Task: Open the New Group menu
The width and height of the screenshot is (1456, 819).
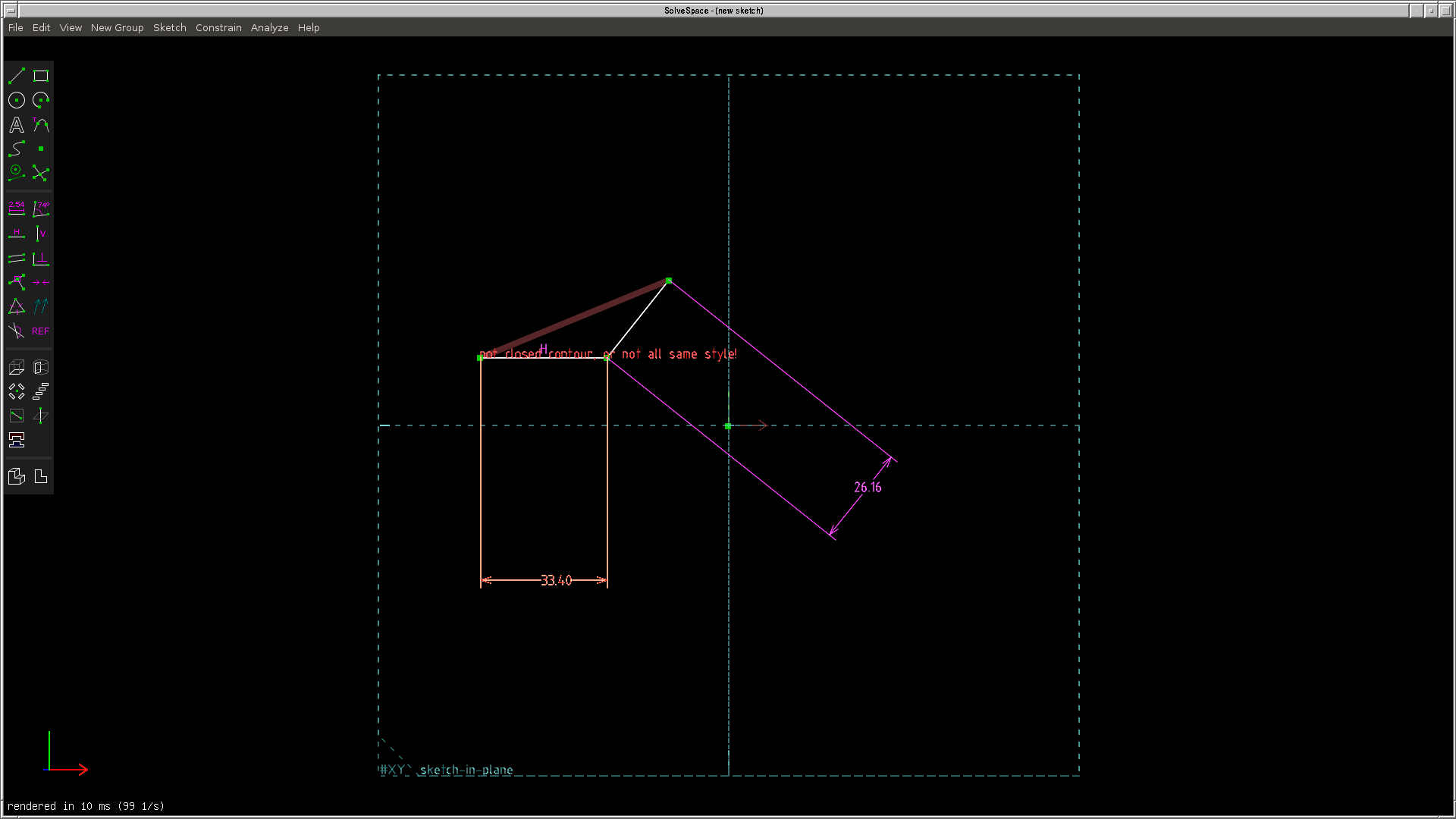Action: pyautogui.click(x=117, y=27)
